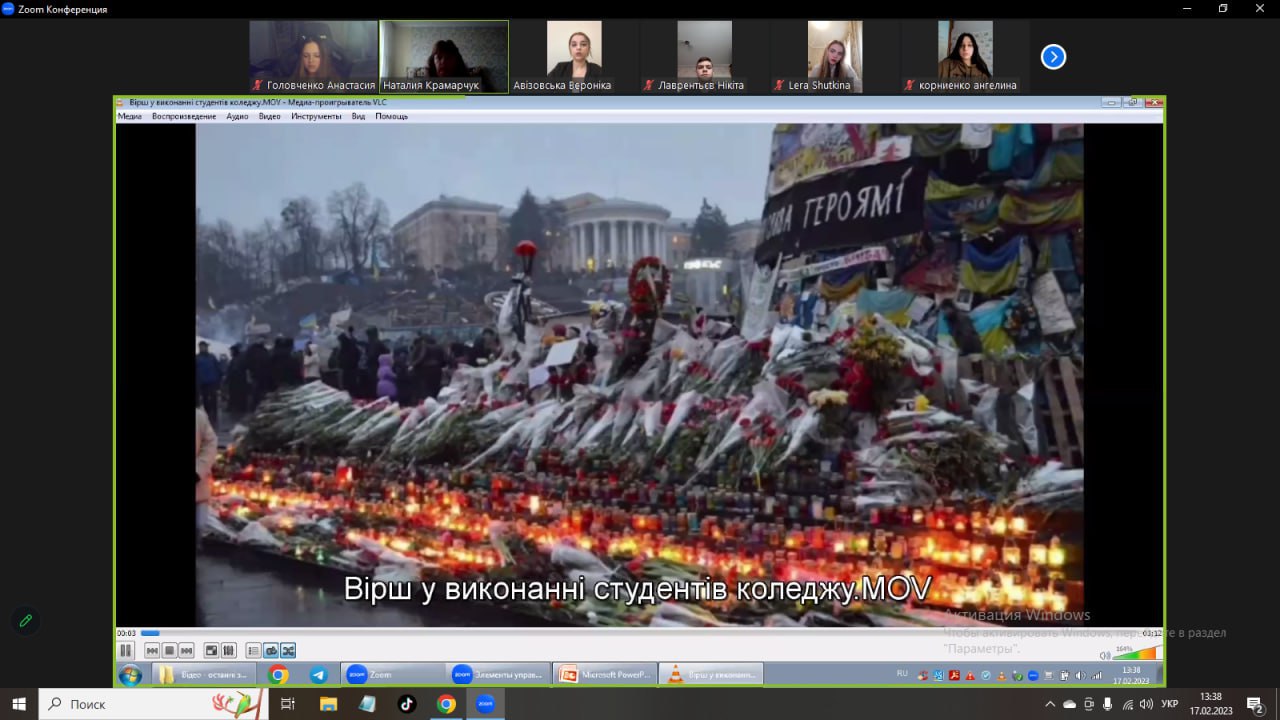Switch to Zoom window in shared taskbar

click(x=392, y=675)
